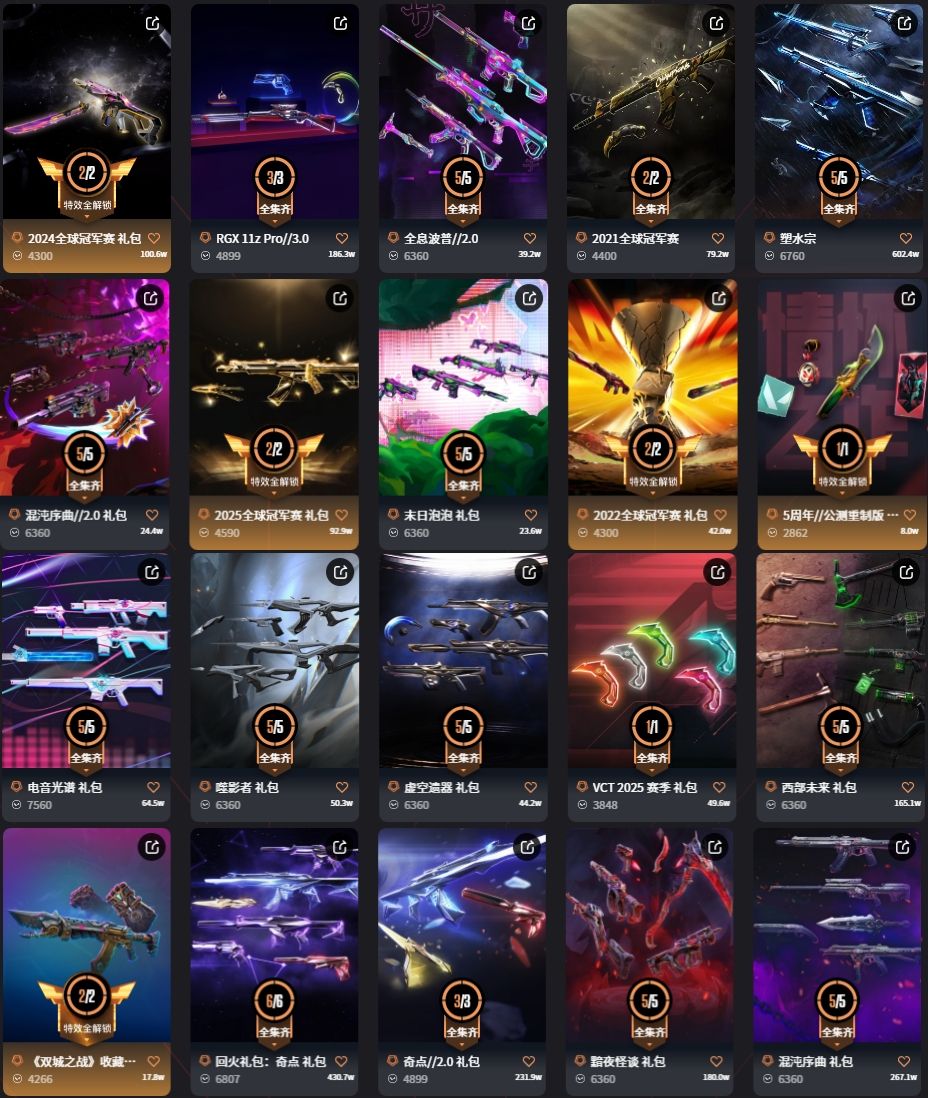The image size is (928, 1098).
Task: Toggle favorite on 混沌序曲//2.0 礼包
Action: pyautogui.click(x=152, y=515)
